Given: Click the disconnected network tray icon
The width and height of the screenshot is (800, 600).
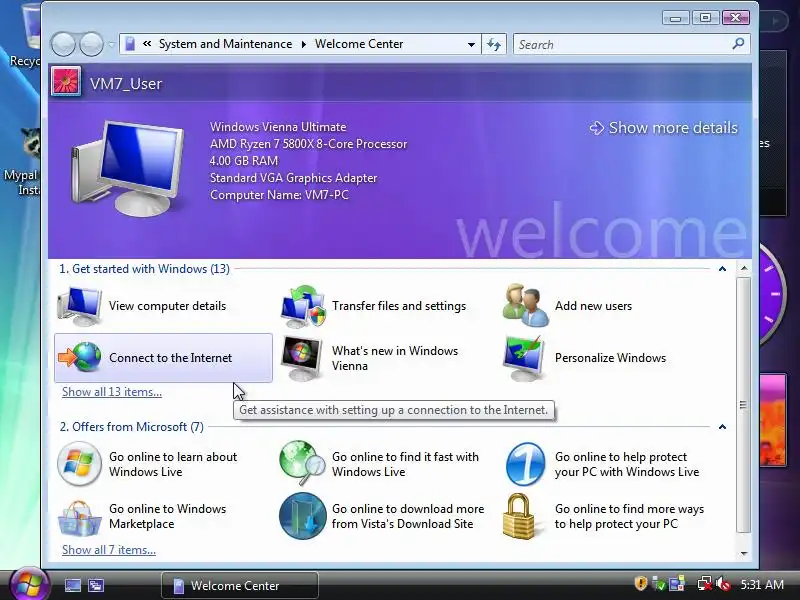Looking at the screenshot, I should 705,584.
